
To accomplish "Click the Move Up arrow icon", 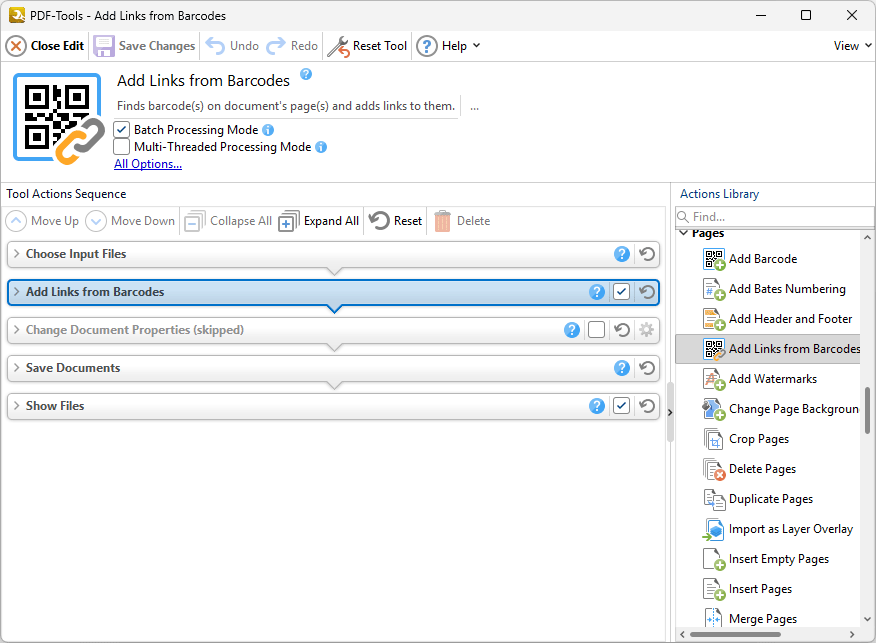I will [x=16, y=221].
